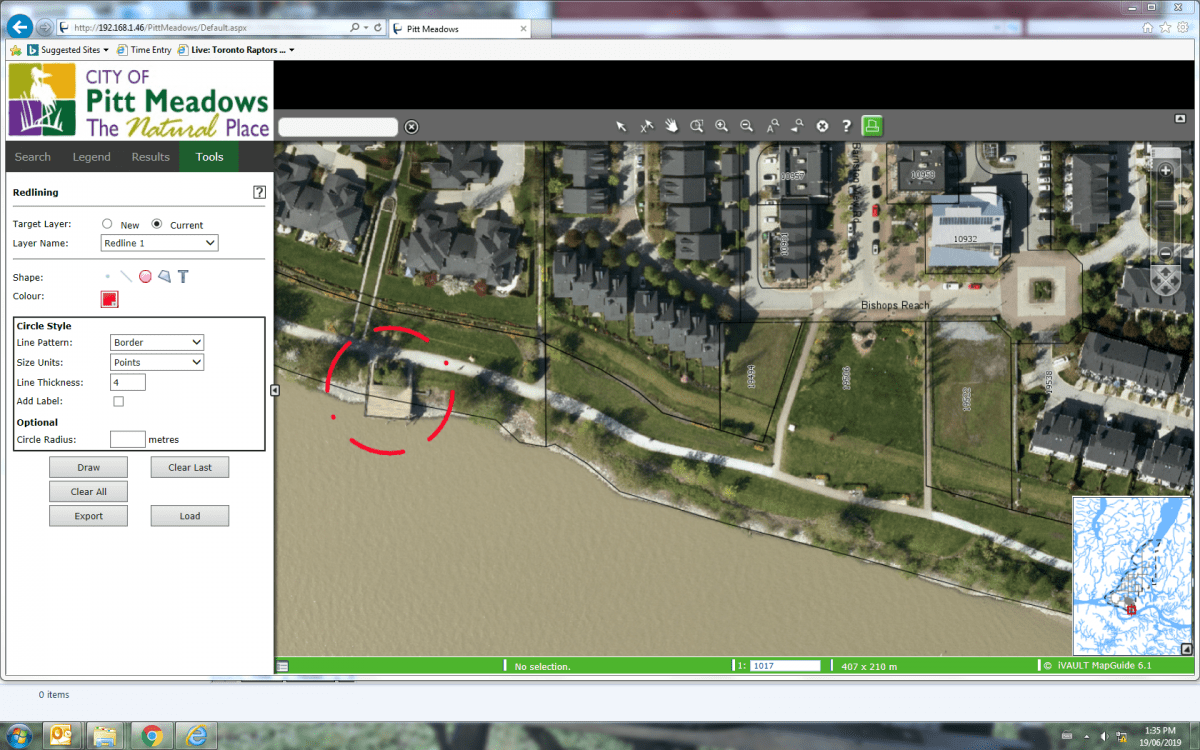Switch to the Legend tab
The width and height of the screenshot is (1200, 750).
coord(91,157)
